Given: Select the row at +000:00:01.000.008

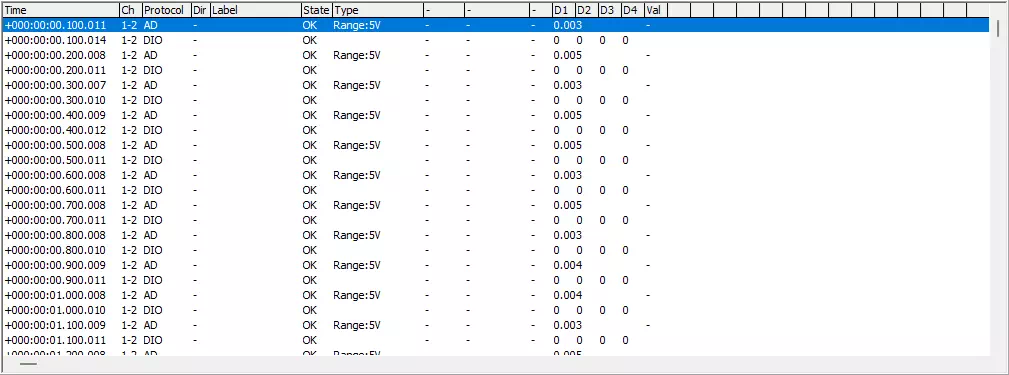Looking at the screenshot, I should click(x=495, y=295).
